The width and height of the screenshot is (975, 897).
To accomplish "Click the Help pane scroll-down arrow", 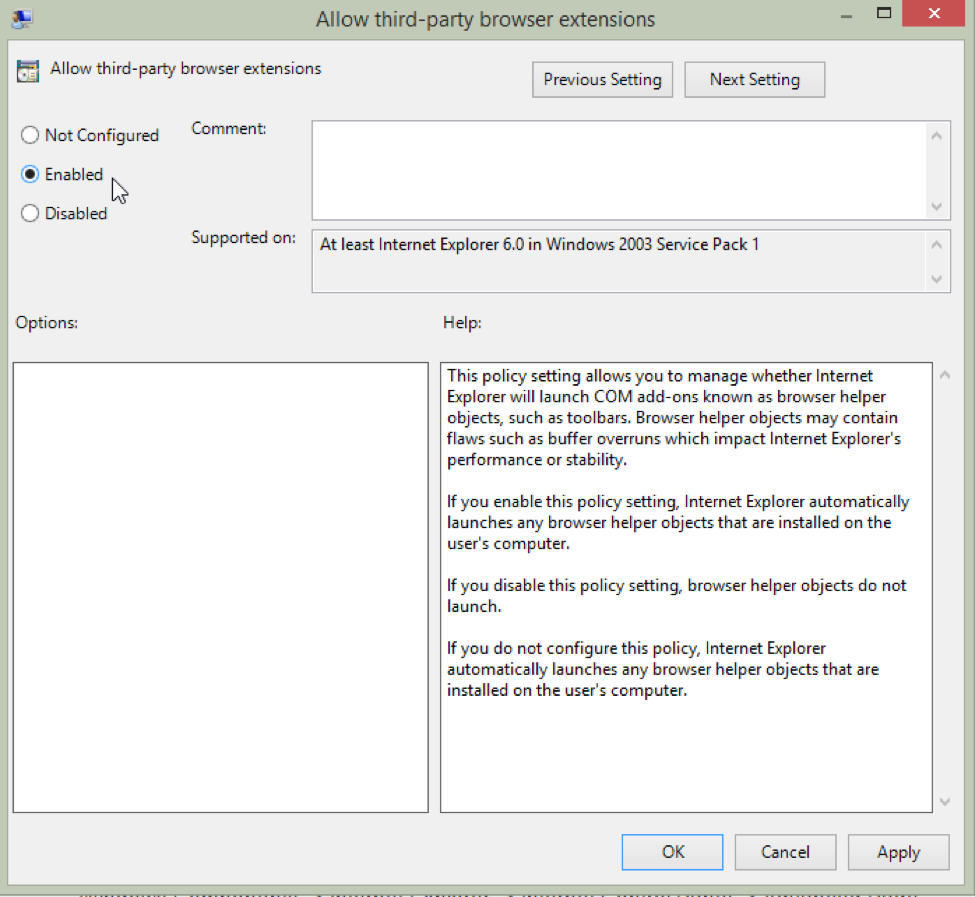I will (944, 802).
